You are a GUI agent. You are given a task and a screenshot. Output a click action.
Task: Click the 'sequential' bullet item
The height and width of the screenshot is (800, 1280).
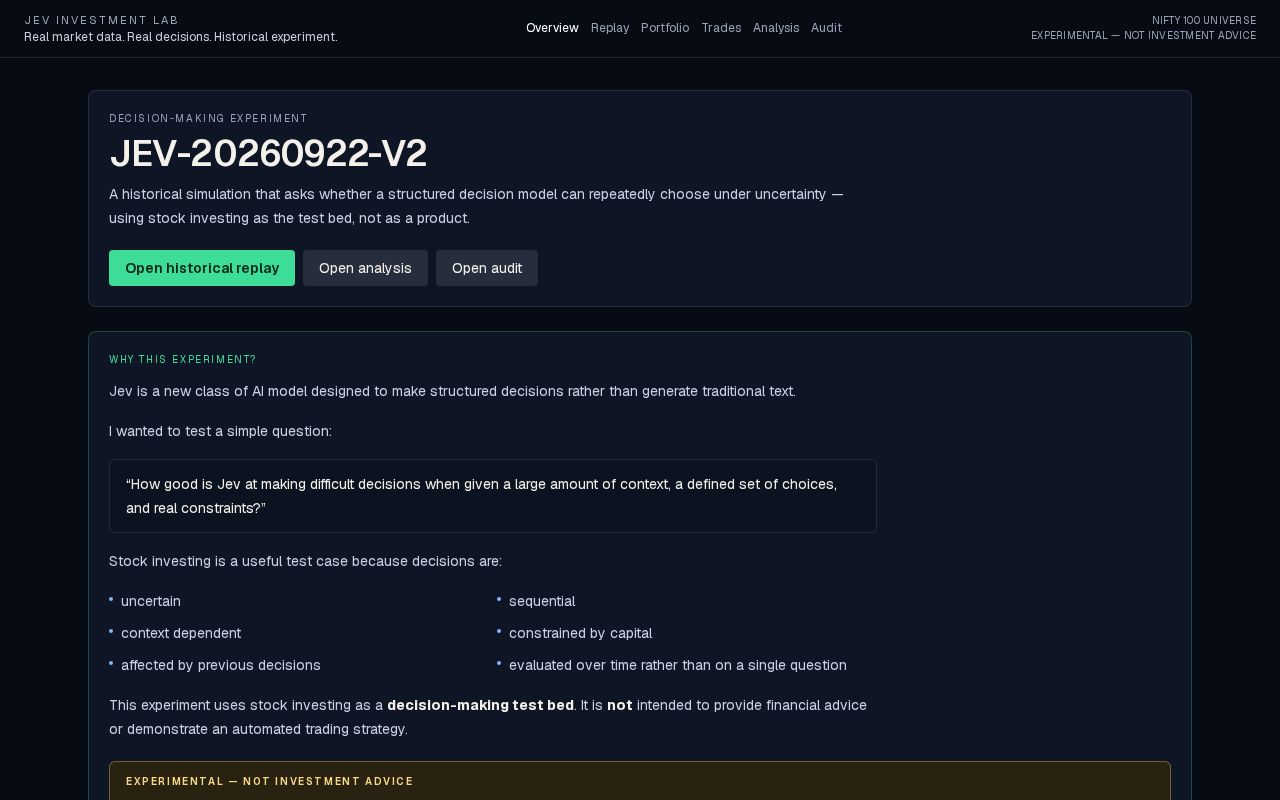[542, 601]
